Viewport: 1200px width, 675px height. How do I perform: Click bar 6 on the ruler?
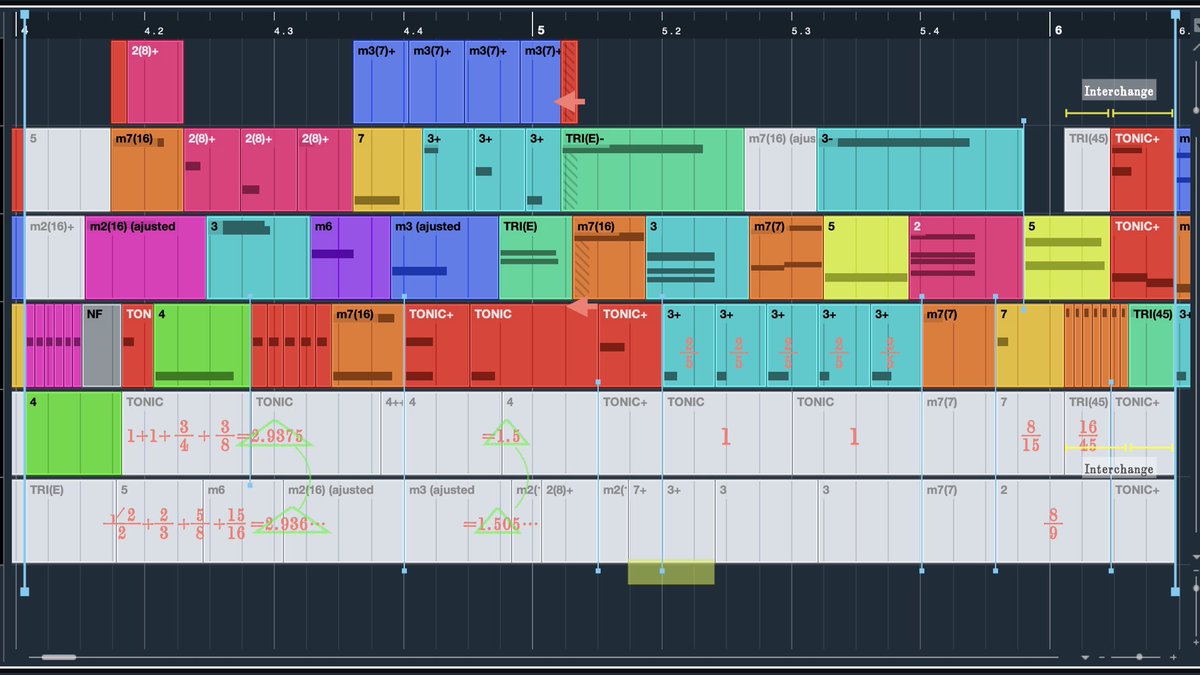pyautogui.click(x=1058, y=31)
